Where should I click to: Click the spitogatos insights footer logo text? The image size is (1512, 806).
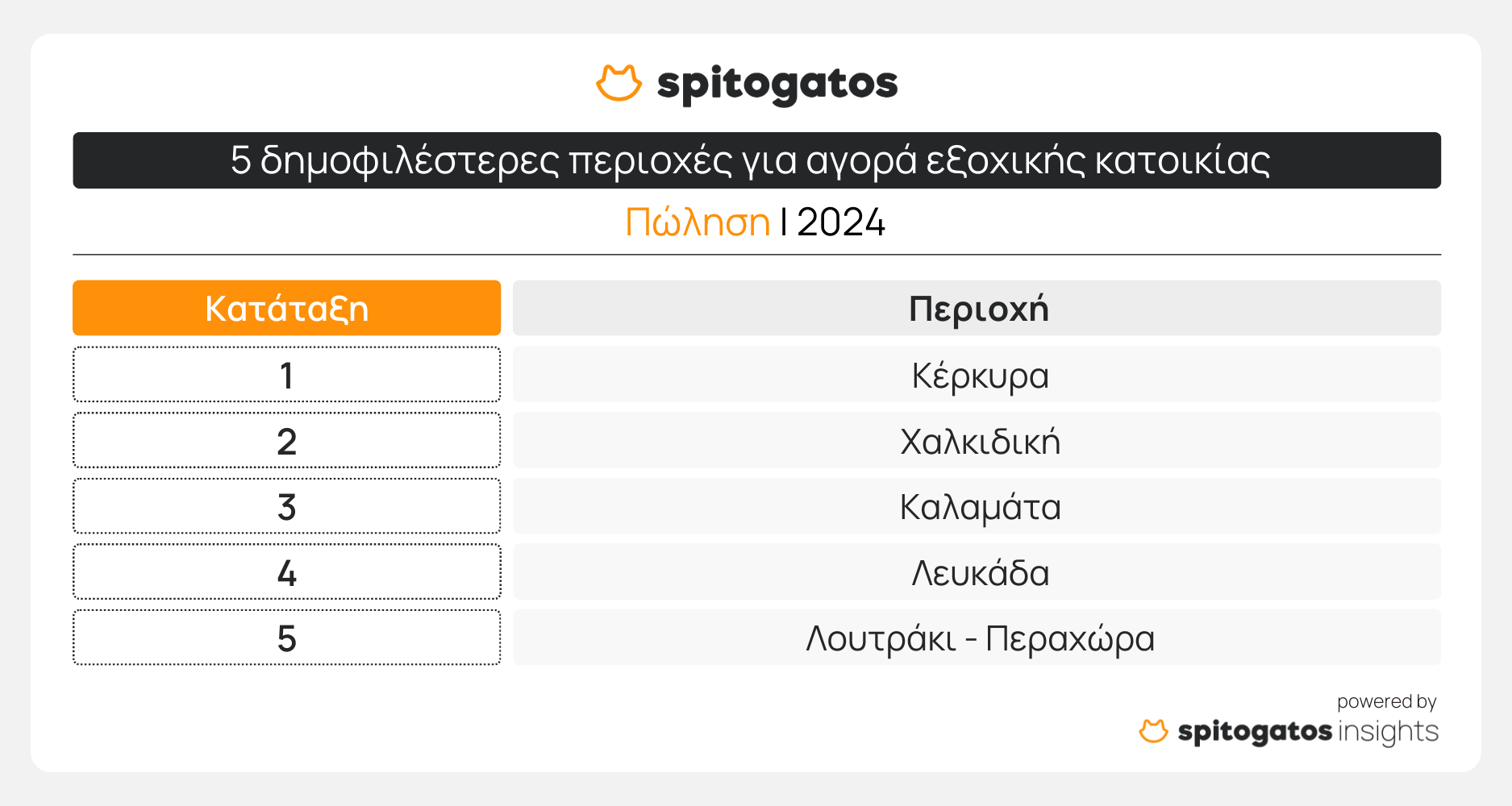pos(1307,732)
